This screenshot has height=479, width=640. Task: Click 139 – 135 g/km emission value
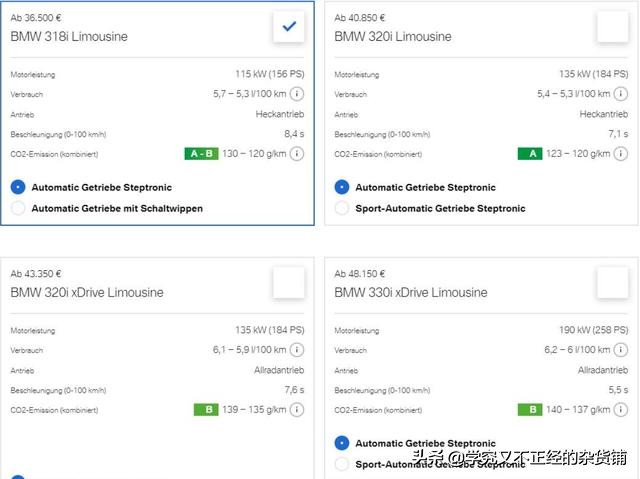(x=254, y=410)
